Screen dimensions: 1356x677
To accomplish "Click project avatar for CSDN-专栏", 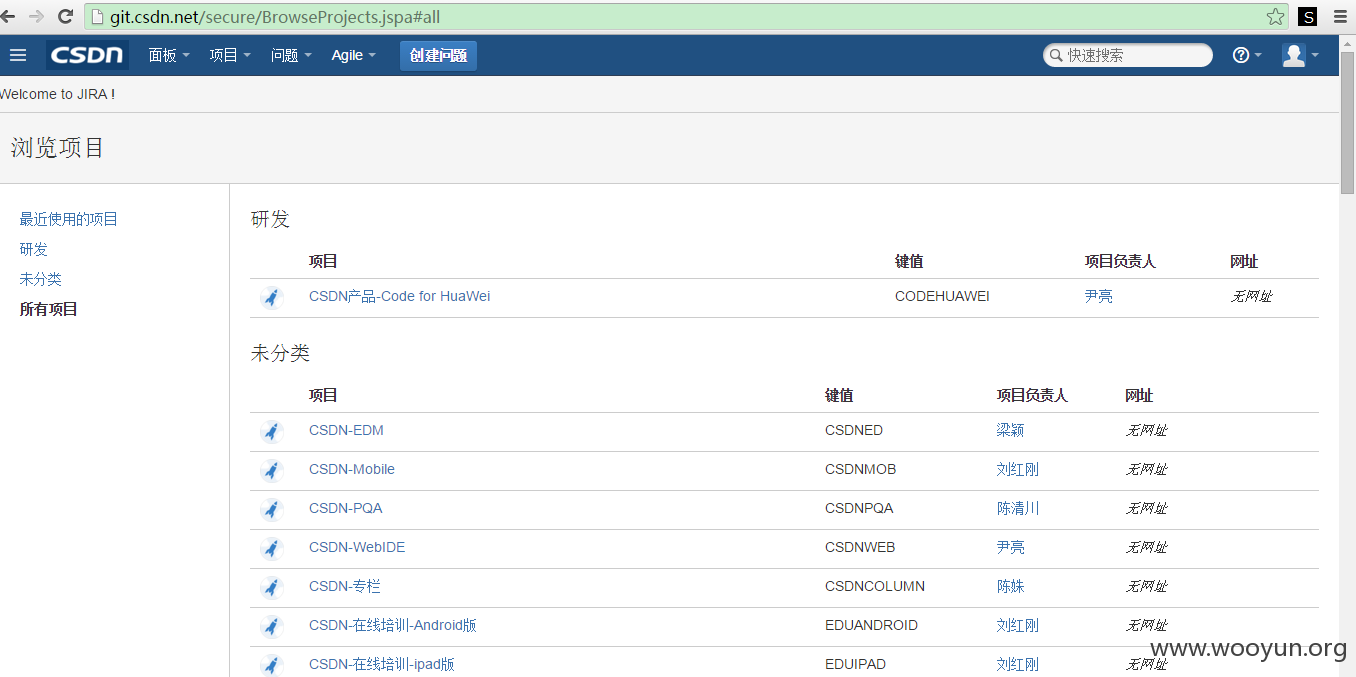I will [x=271, y=587].
